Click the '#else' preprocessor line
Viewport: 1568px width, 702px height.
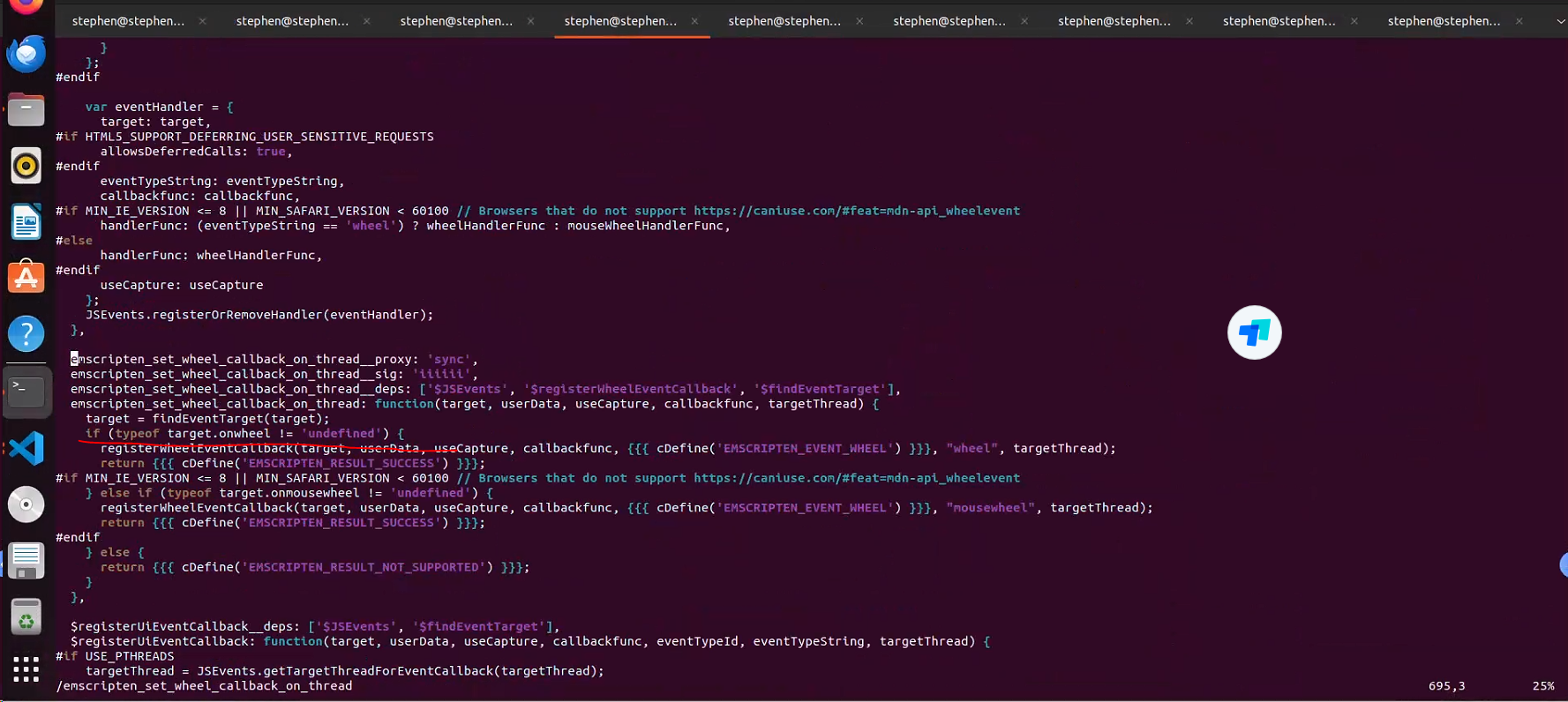[74, 240]
